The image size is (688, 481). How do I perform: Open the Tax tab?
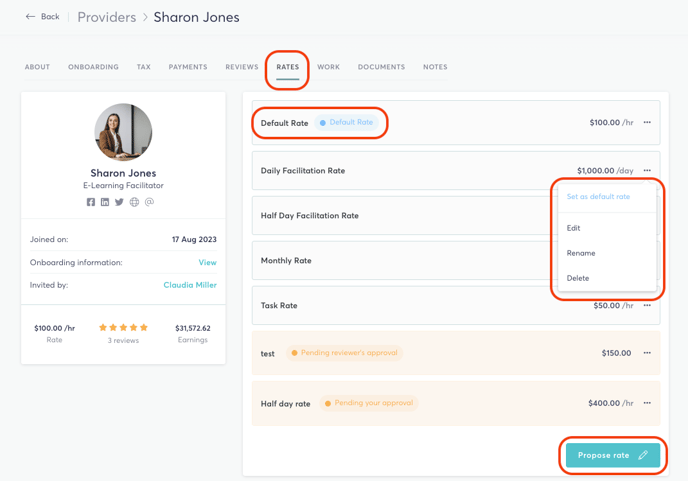tap(143, 67)
